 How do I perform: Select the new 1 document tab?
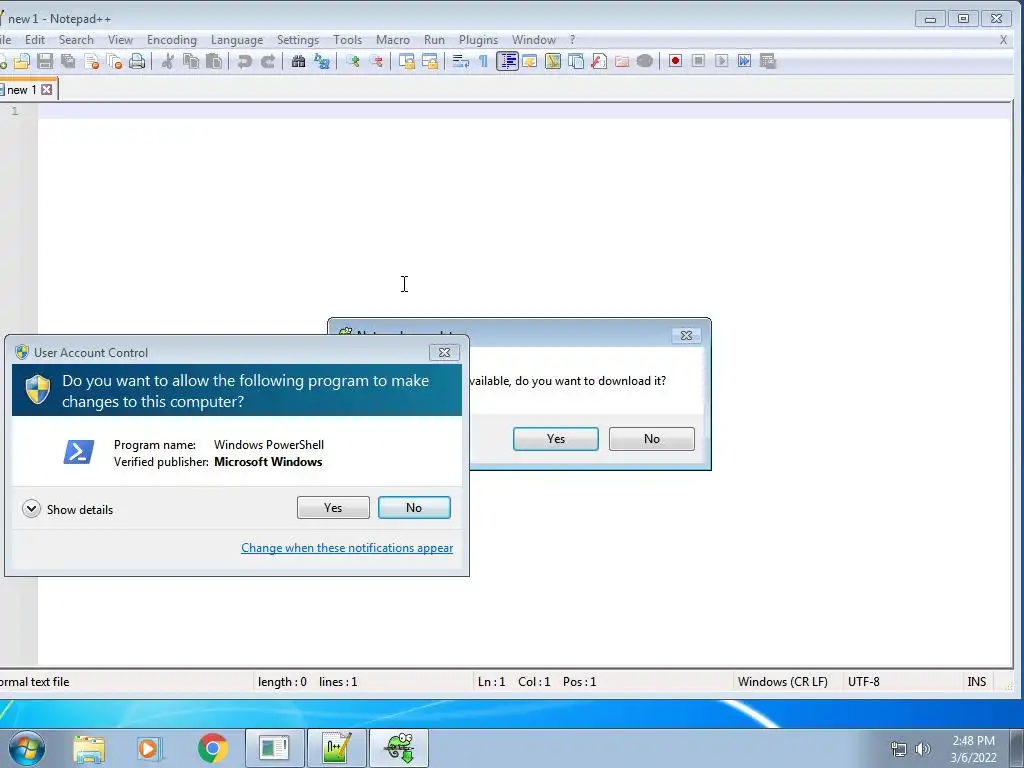point(22,90)
